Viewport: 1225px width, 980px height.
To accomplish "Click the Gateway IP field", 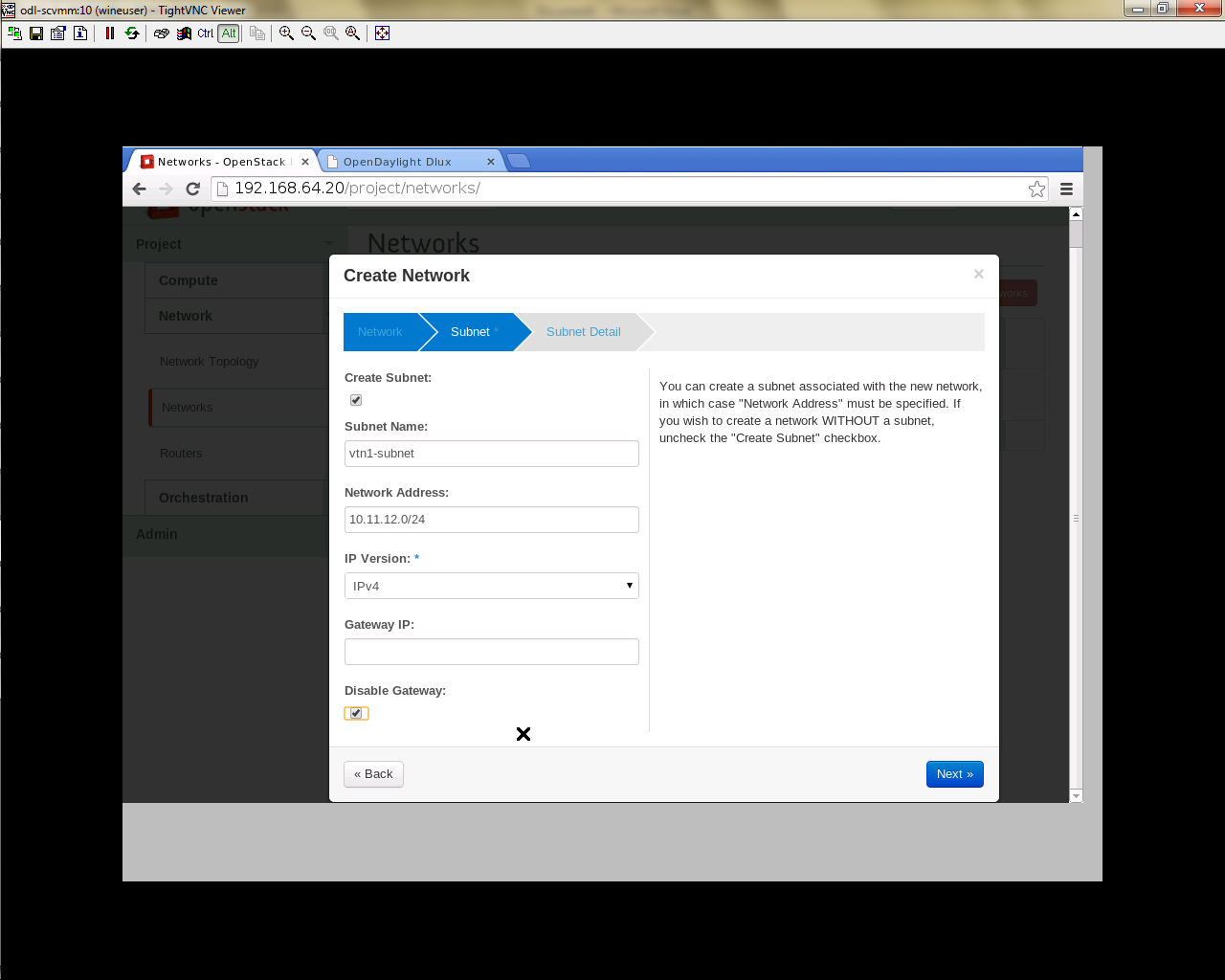I will click(x=492, y=652).
